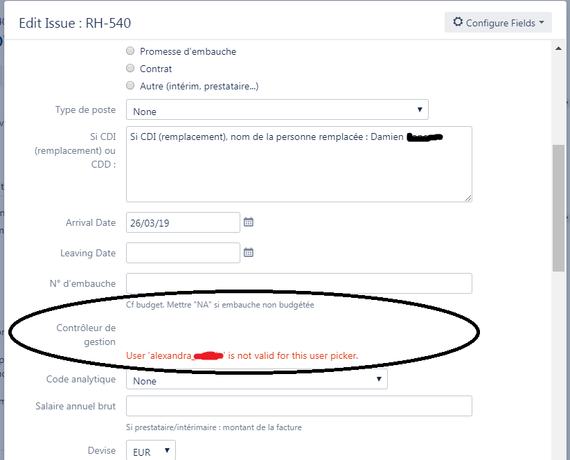Image resolution: width=570 pixels, height=460 pixels.
Task: Click the 'Devise' label
Action: pyautogui.click(x=102, y=451)
